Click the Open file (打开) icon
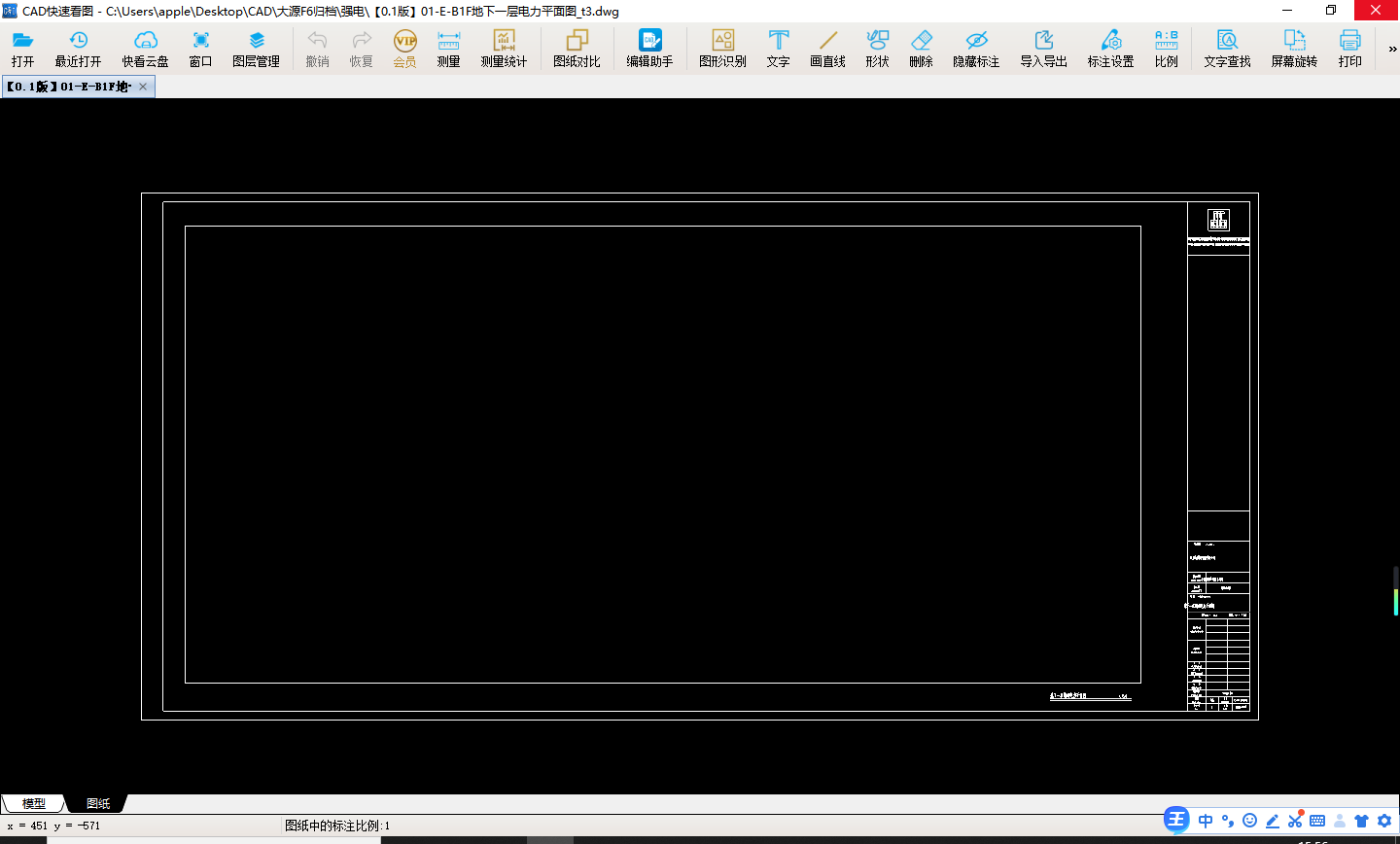The image size is (1400, 844). pos(22,48)
